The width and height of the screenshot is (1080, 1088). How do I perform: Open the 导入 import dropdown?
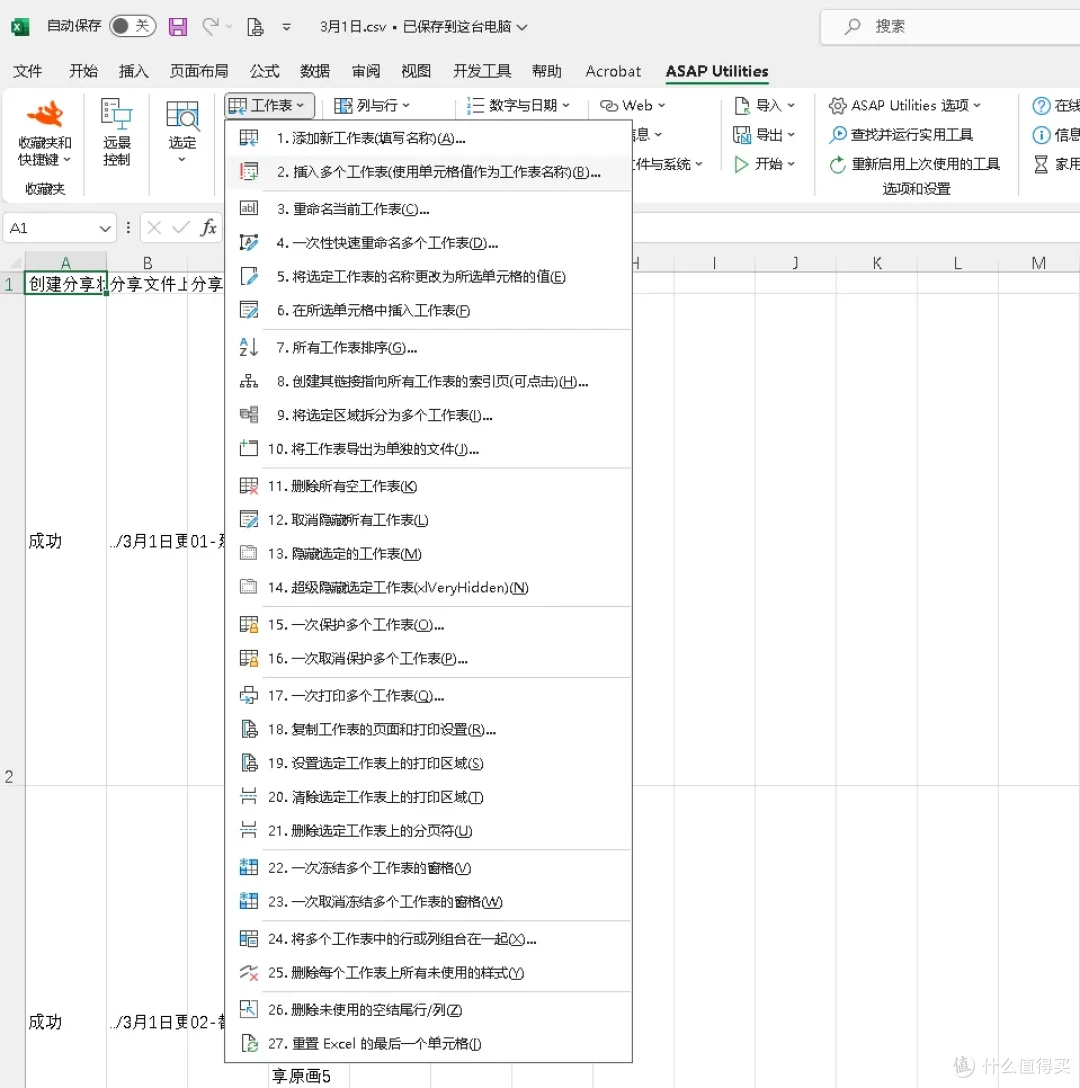[764, 105]
